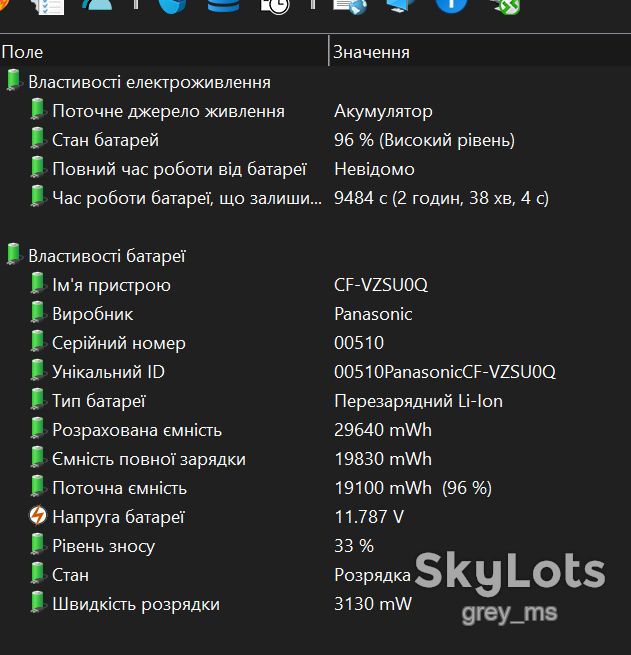Click the blue pie chart toolbar icon

172,6
